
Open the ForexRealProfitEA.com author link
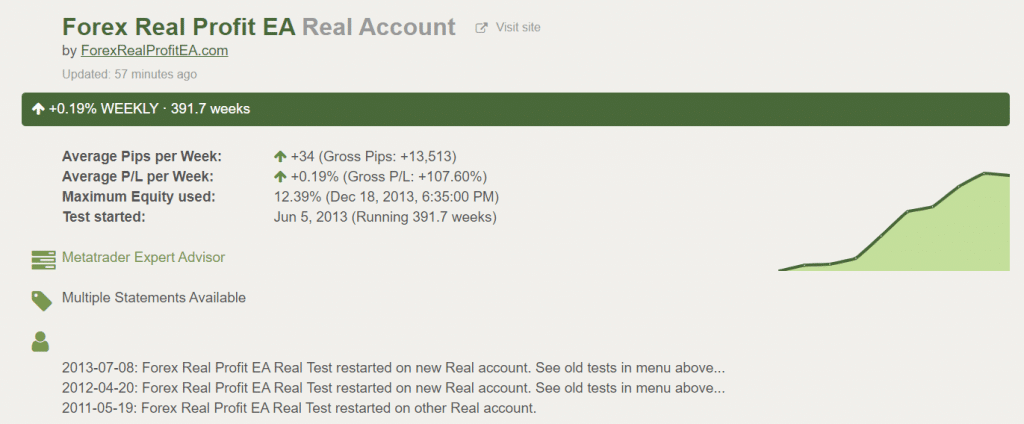tap(154, 51)
